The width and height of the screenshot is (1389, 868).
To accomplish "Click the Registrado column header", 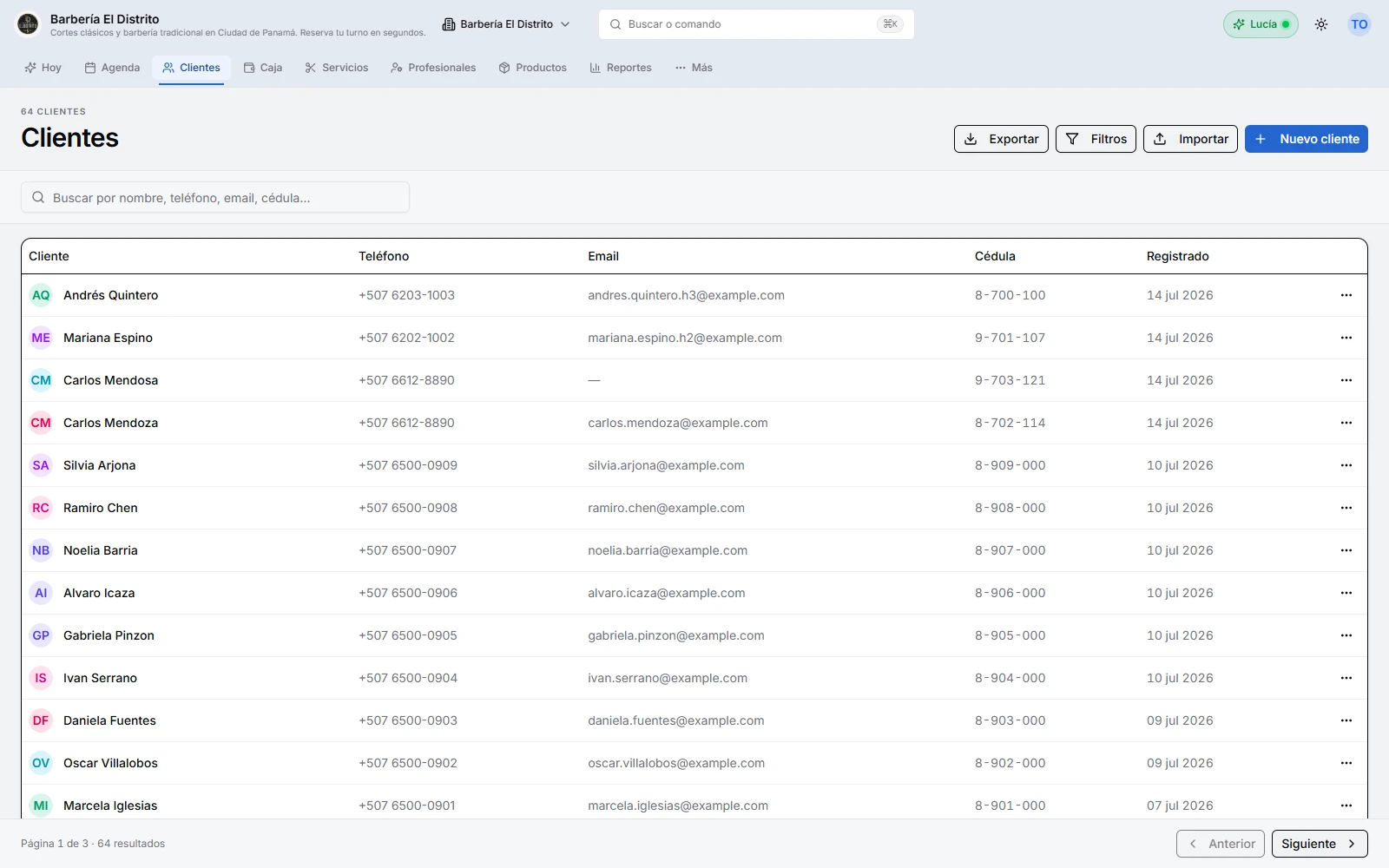I will tap(1177, 256).
